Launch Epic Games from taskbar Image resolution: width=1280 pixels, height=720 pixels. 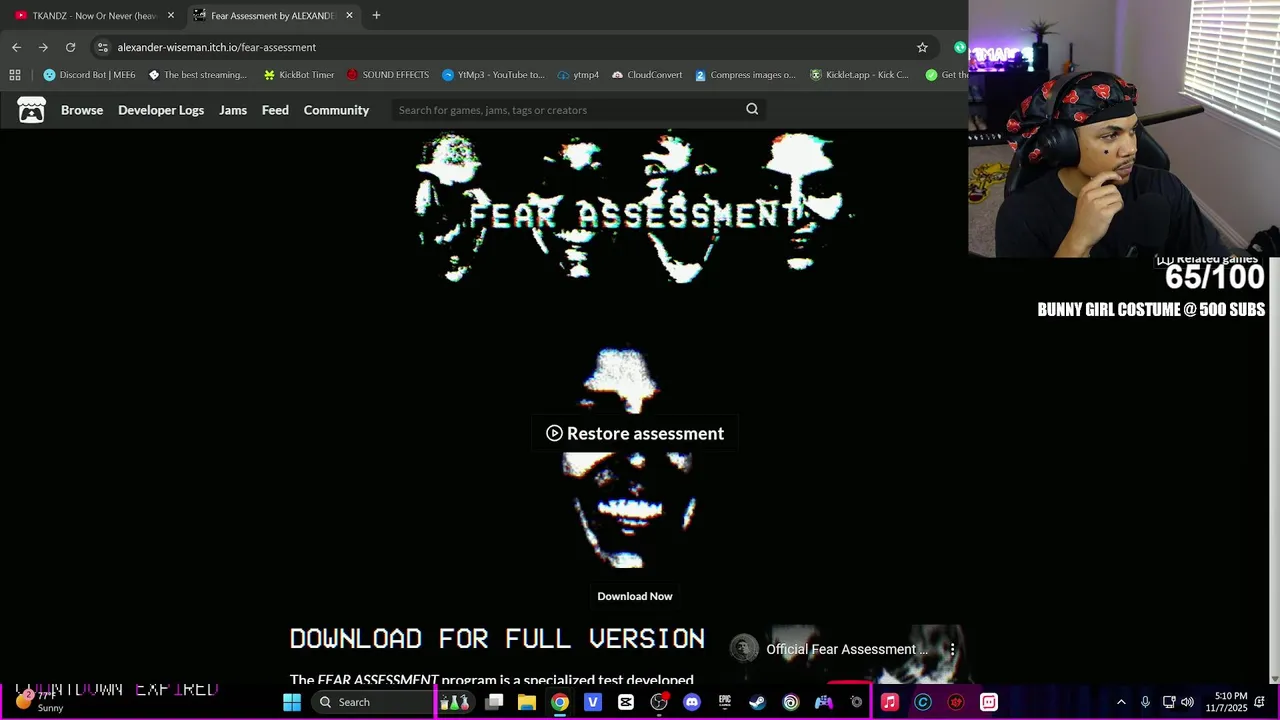[725, 702]
